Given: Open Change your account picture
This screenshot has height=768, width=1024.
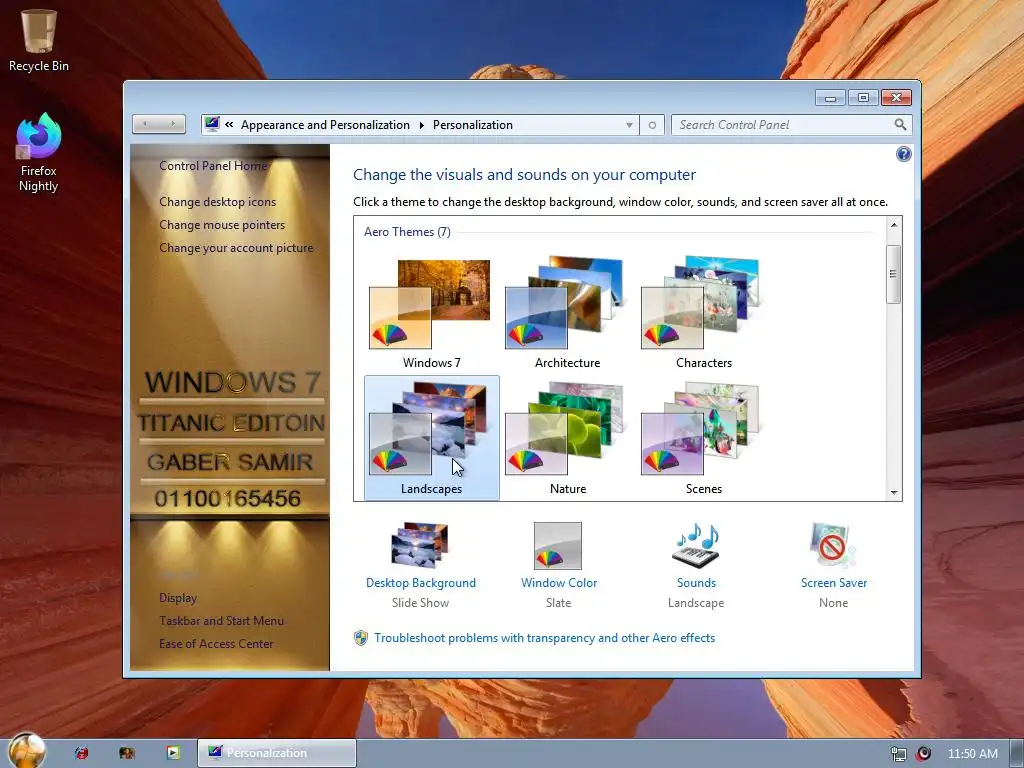Looking at the screenshot, I should tap(236, 248).
